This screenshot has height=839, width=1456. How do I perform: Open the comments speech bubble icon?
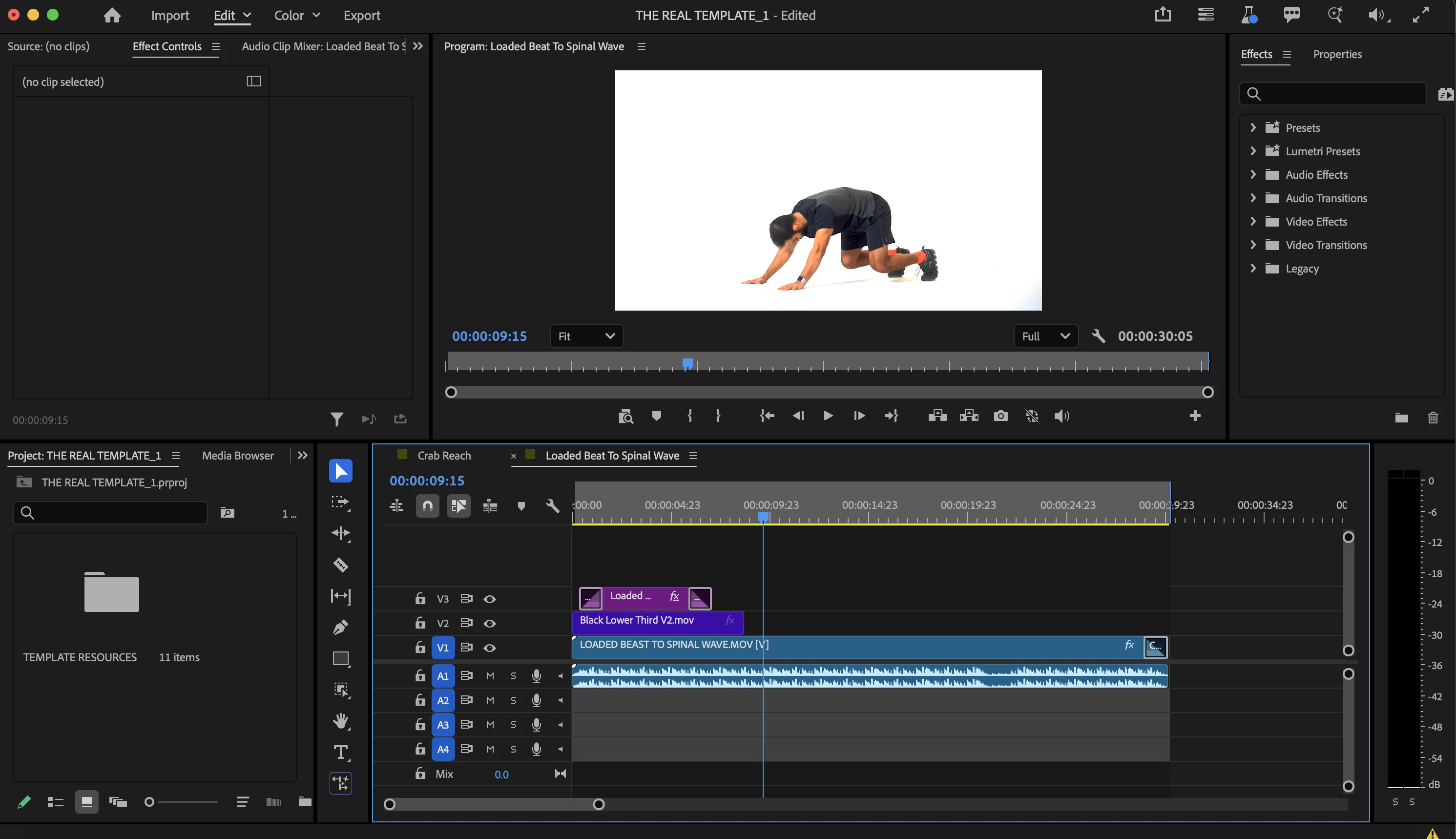[x=1292, y=14]
